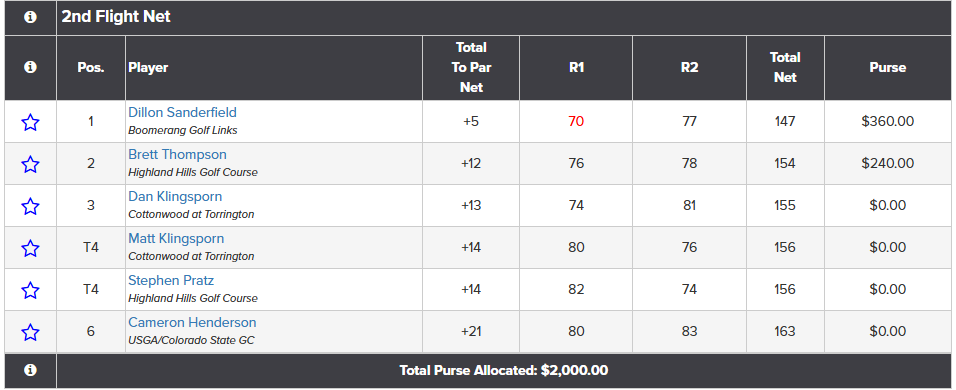956x390 pixels.
Task: View Matt Klingsporn player details
Action: 176,239
